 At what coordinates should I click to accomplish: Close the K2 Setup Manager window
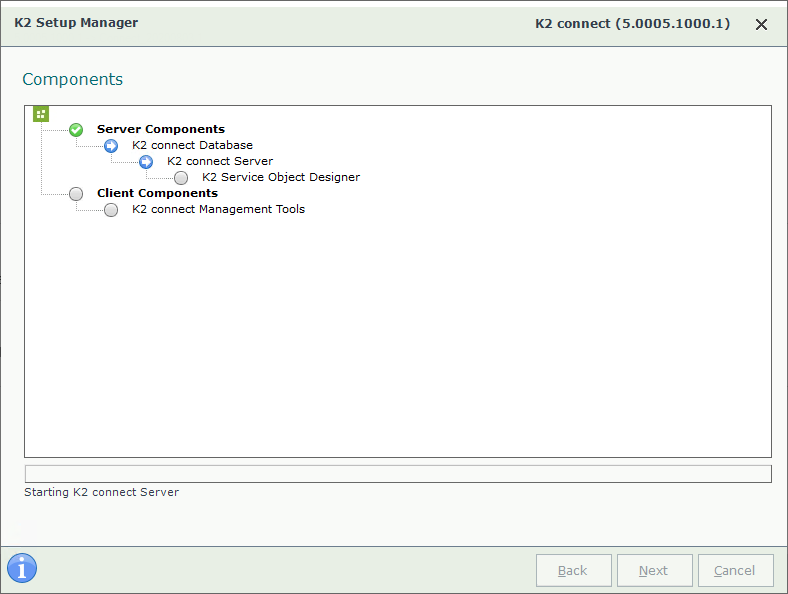point(761,24)
